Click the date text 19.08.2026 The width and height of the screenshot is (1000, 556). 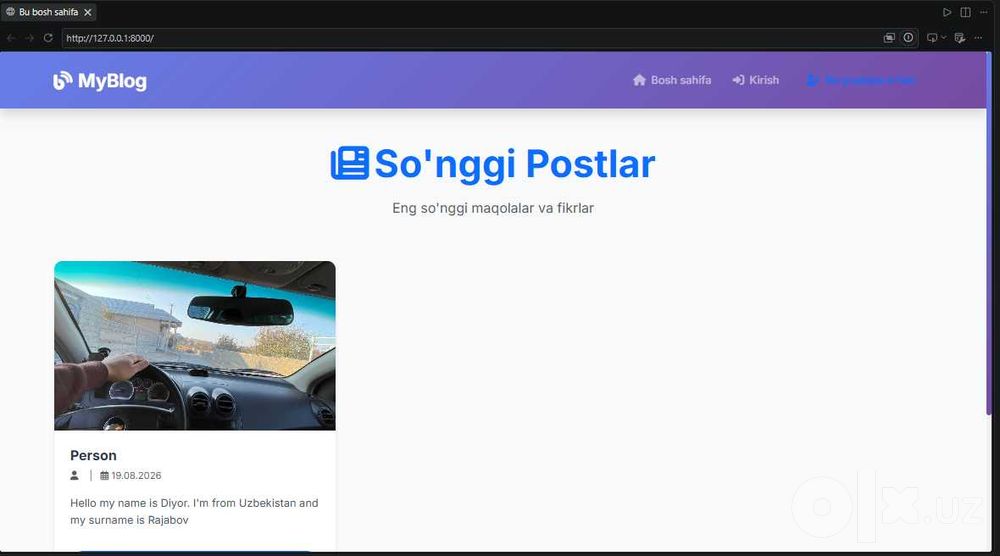tap(136, 476)
